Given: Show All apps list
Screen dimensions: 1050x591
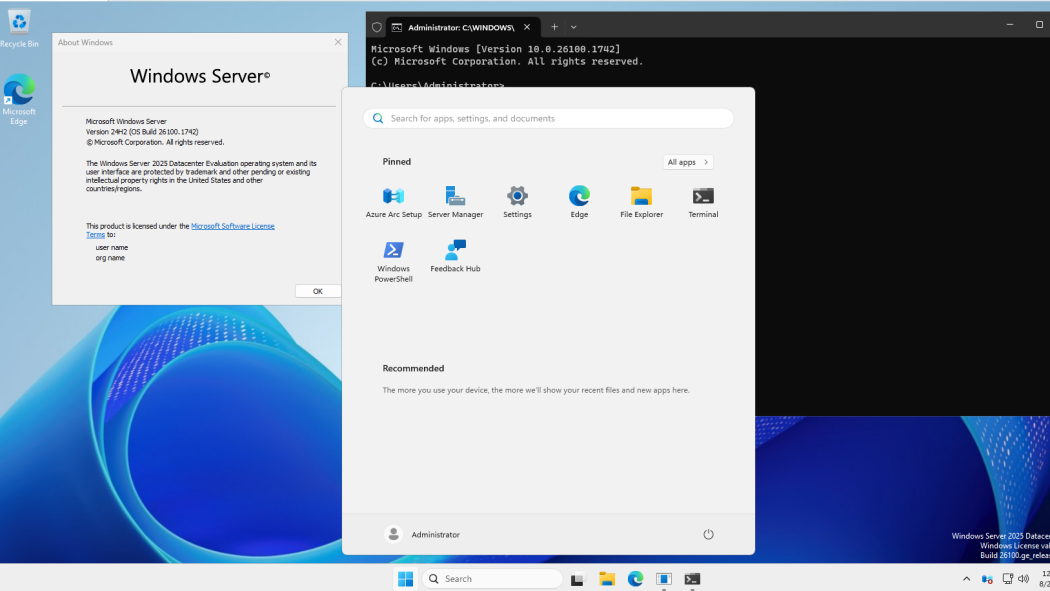Looking at the screenshot, I should (x=688, y=162).
